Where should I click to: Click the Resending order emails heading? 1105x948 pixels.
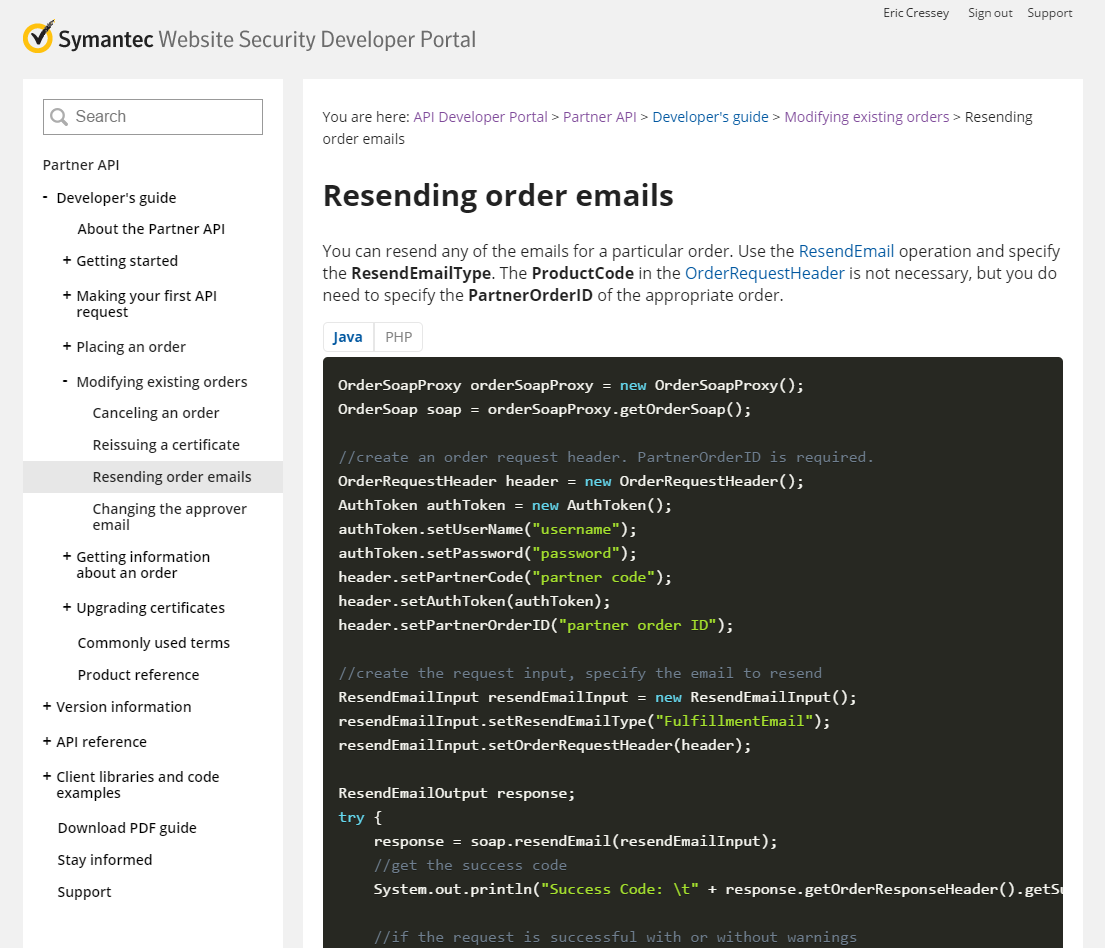pos(498,196)
